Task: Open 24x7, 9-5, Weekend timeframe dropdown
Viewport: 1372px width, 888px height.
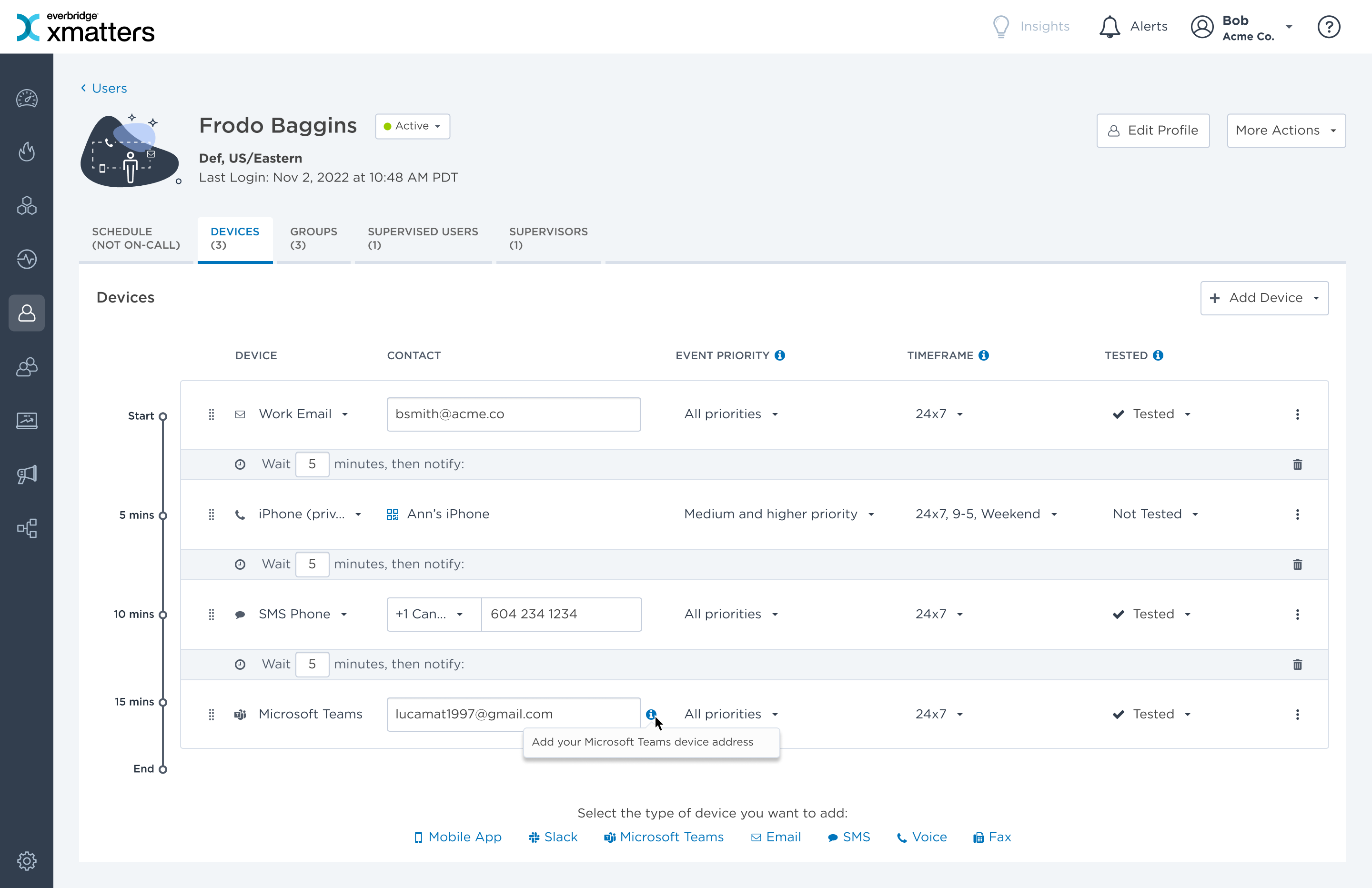Action: (x=986, y=514)
